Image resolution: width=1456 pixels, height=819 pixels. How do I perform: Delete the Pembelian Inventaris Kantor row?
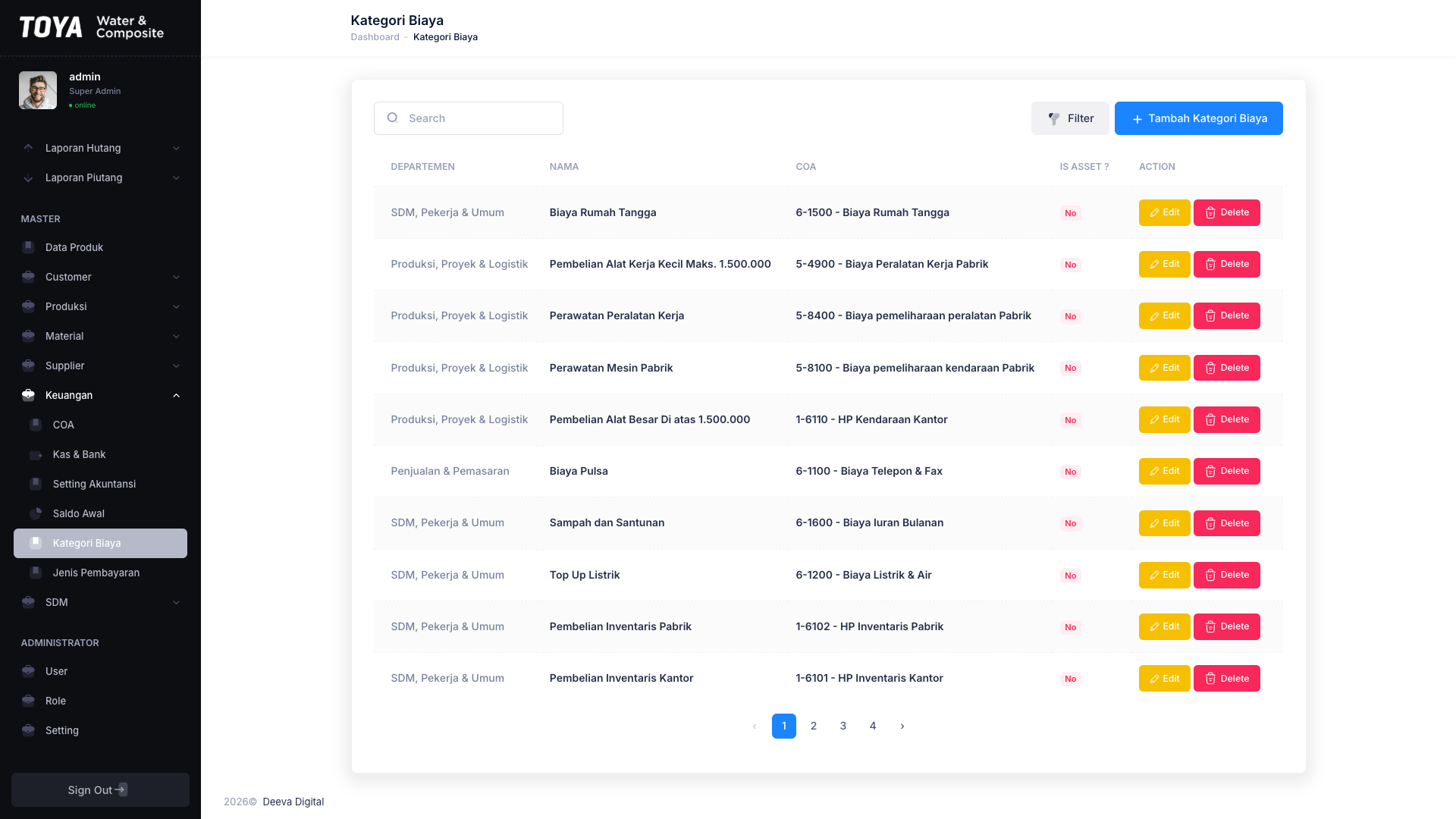pyautogui.click(x=1226, y=678)
